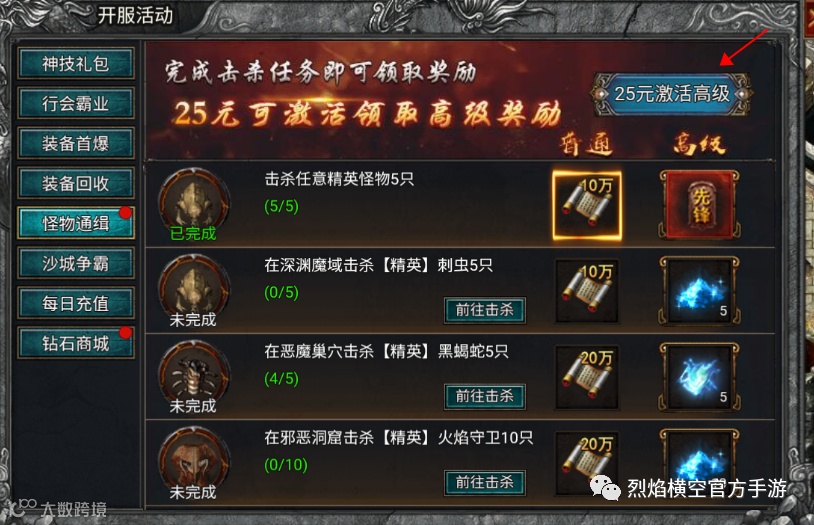Screen dimensions: 814x525
Task: Click the 10万 scroll reward for 刺虫 task
Action: click(587, 291)
